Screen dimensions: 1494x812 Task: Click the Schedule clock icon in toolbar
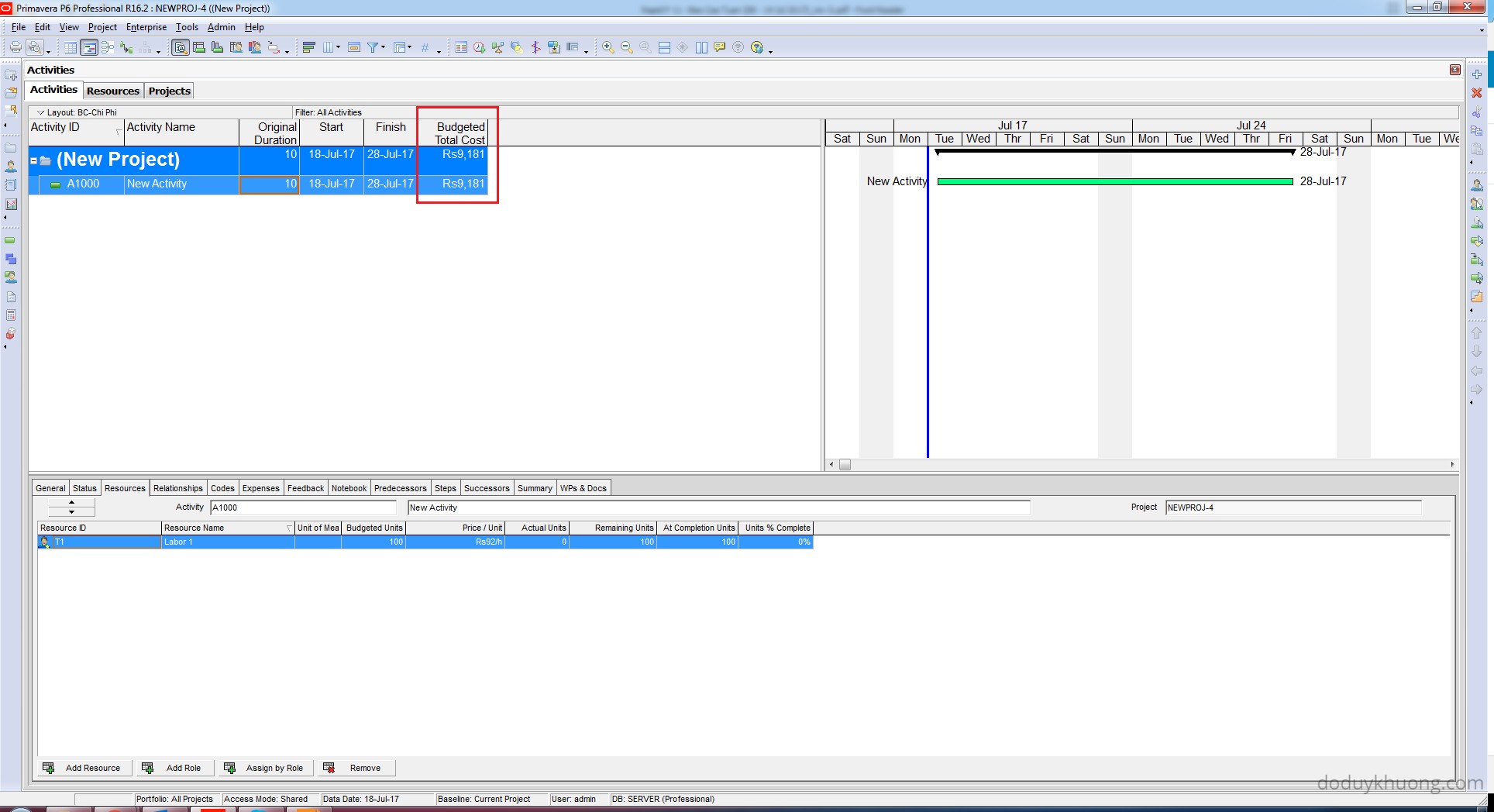pyautogui.click(x=479, y=48)
